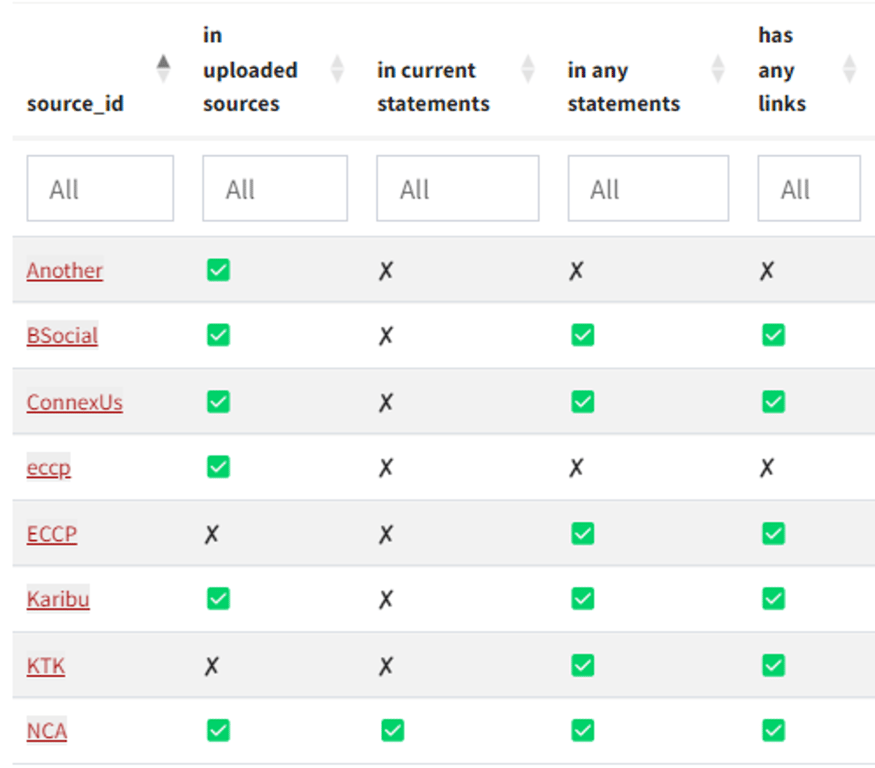Open the 'in uploaded sources' filter box
The width and height of the screenshot is (875, 768).
275,188
